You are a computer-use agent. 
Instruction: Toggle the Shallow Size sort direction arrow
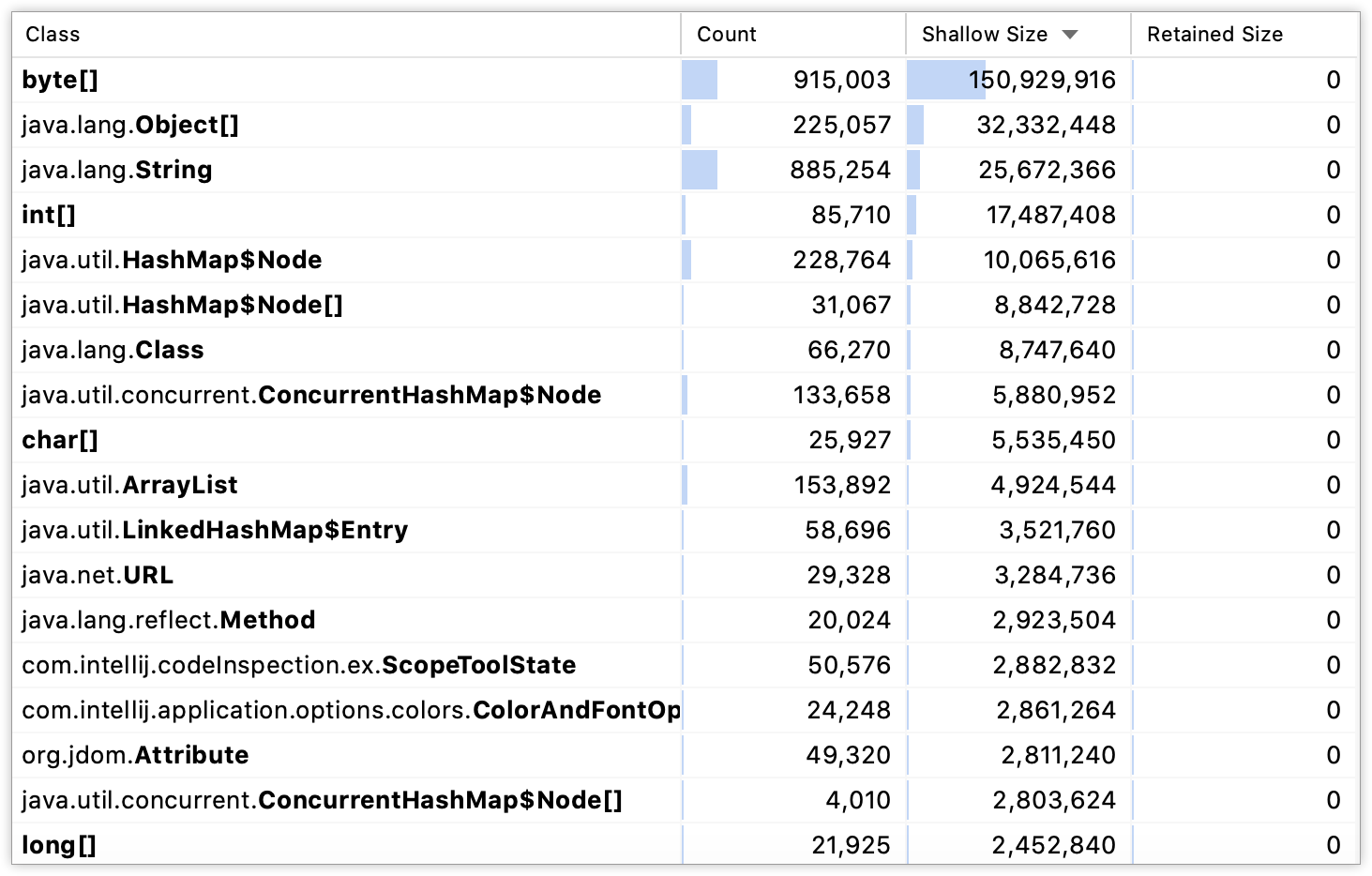pyautogui.click(x=1069, y=34)
